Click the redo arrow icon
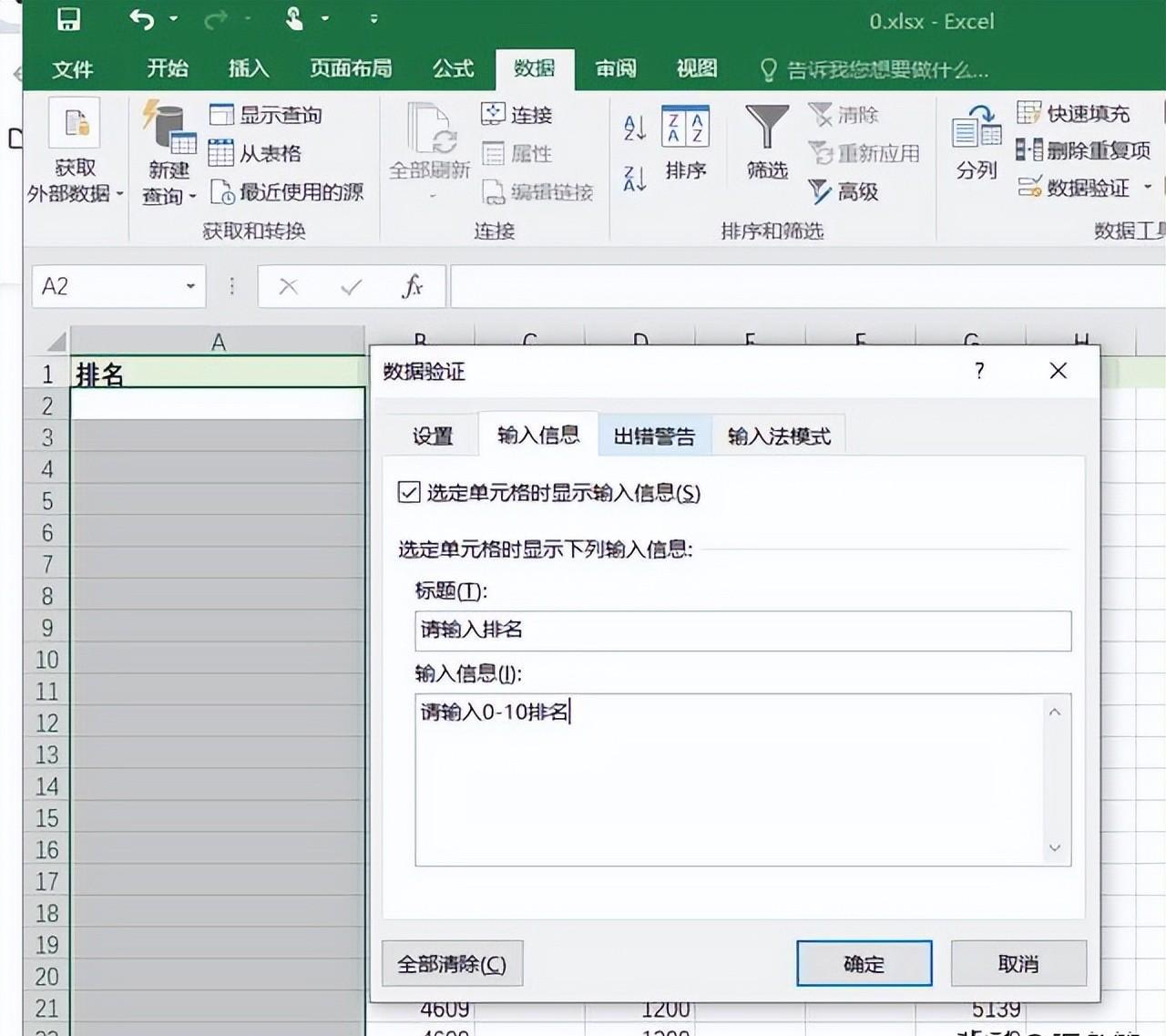The height and width of the screenshot is (1036, 1166). (216, 19)
